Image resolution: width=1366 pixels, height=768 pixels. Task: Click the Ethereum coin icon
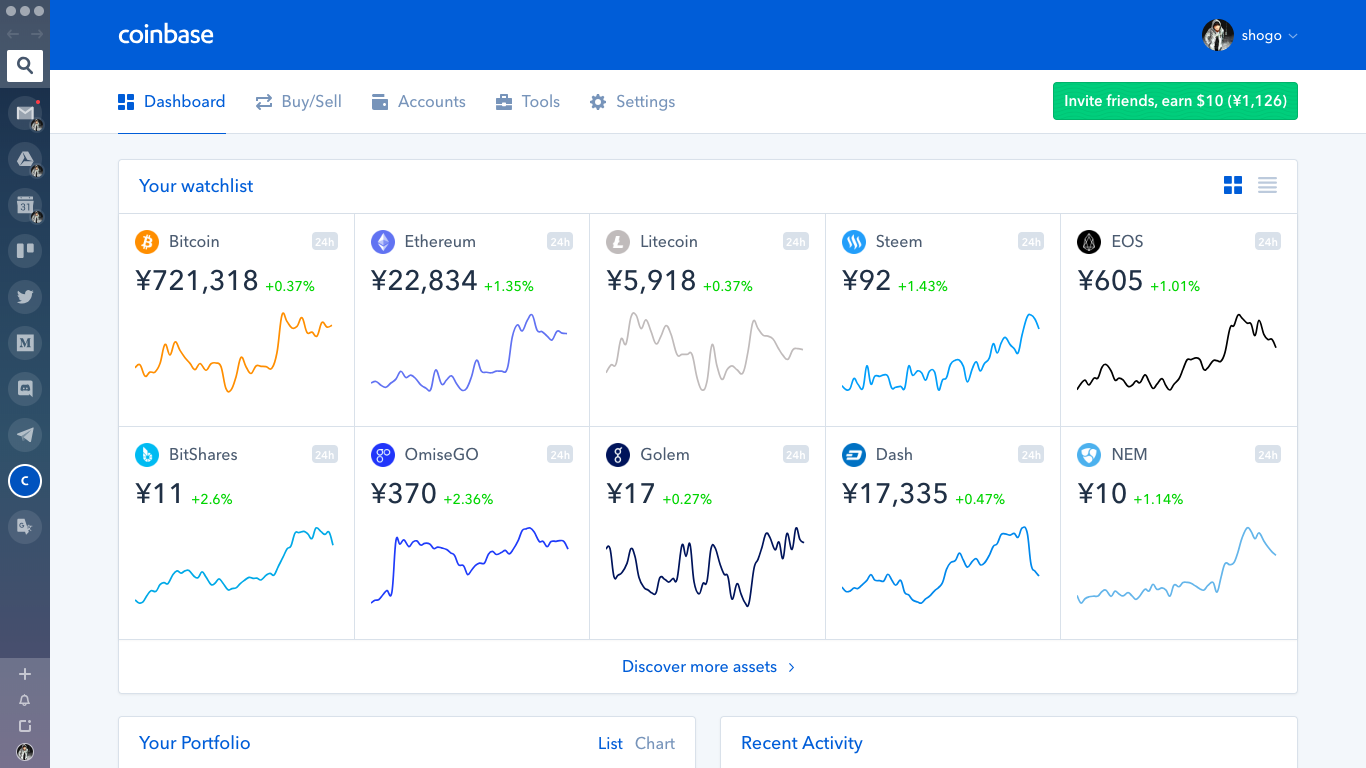383,242
